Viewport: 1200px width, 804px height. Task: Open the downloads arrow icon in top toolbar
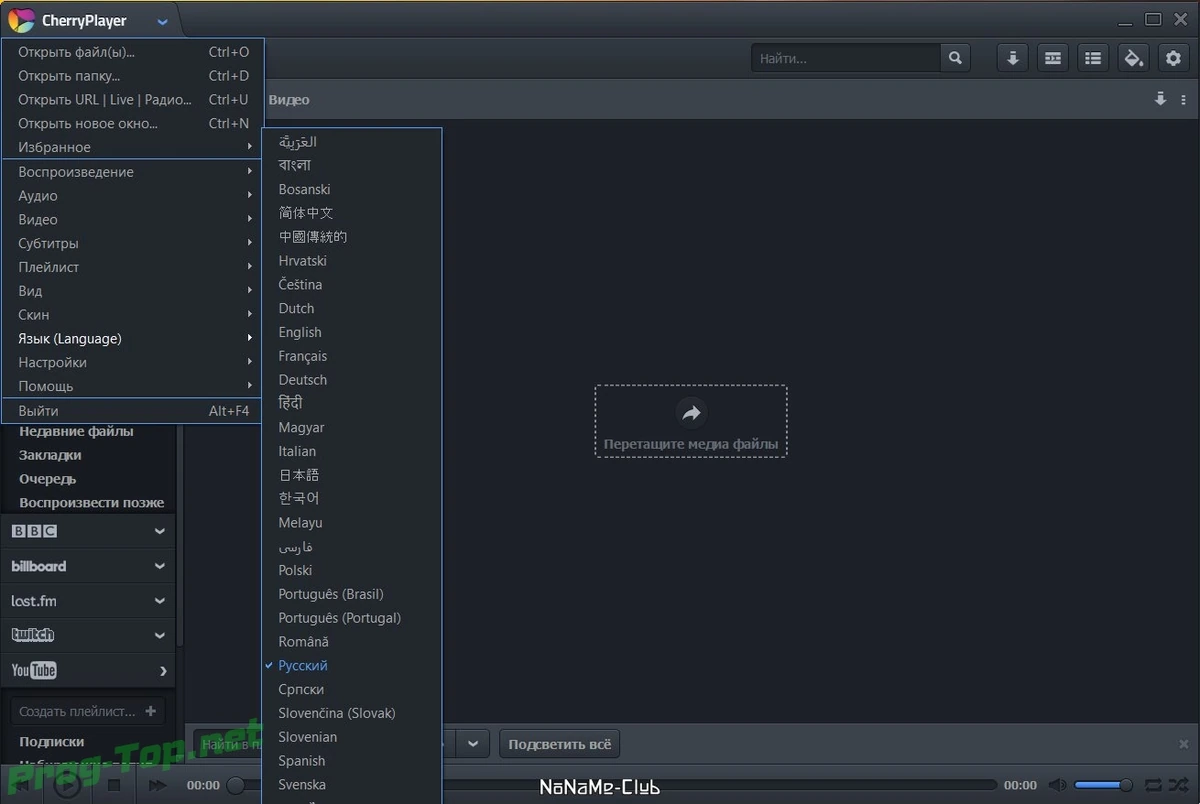1013,58
